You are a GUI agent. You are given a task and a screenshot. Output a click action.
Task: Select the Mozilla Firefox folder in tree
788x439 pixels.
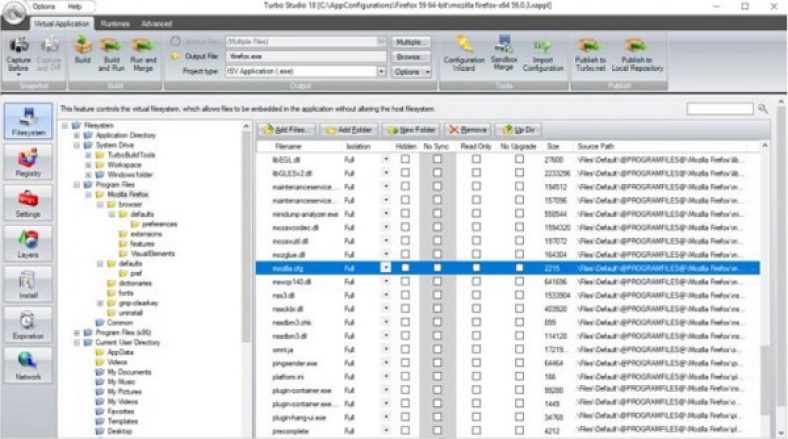128,194
